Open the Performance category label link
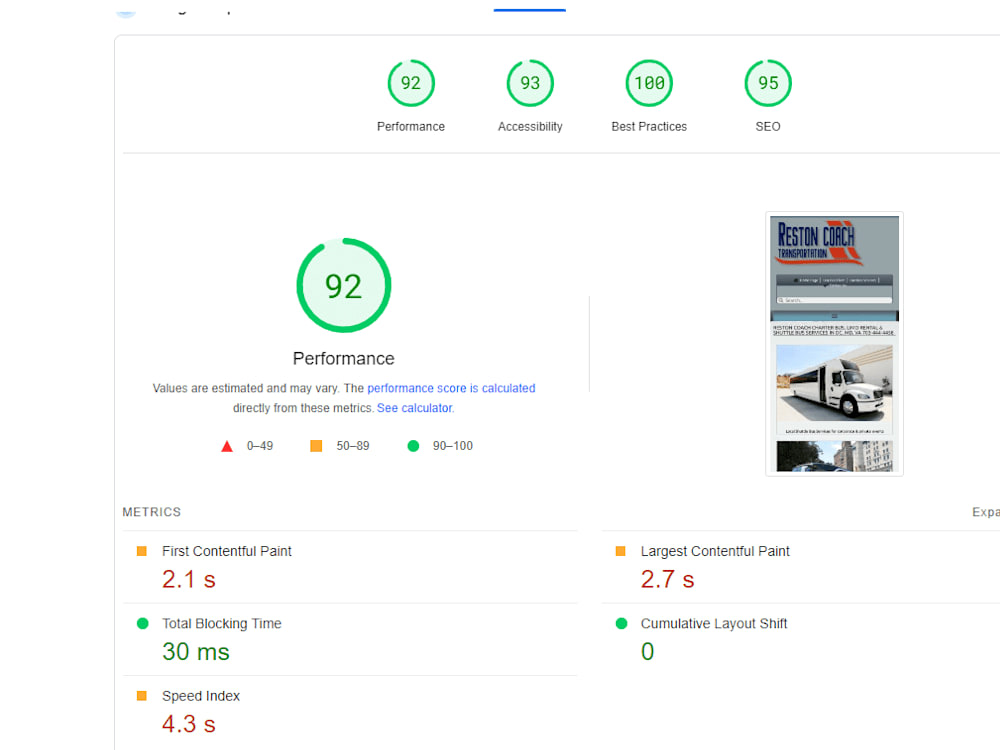 pyautogui.click(x=411, y=126)
